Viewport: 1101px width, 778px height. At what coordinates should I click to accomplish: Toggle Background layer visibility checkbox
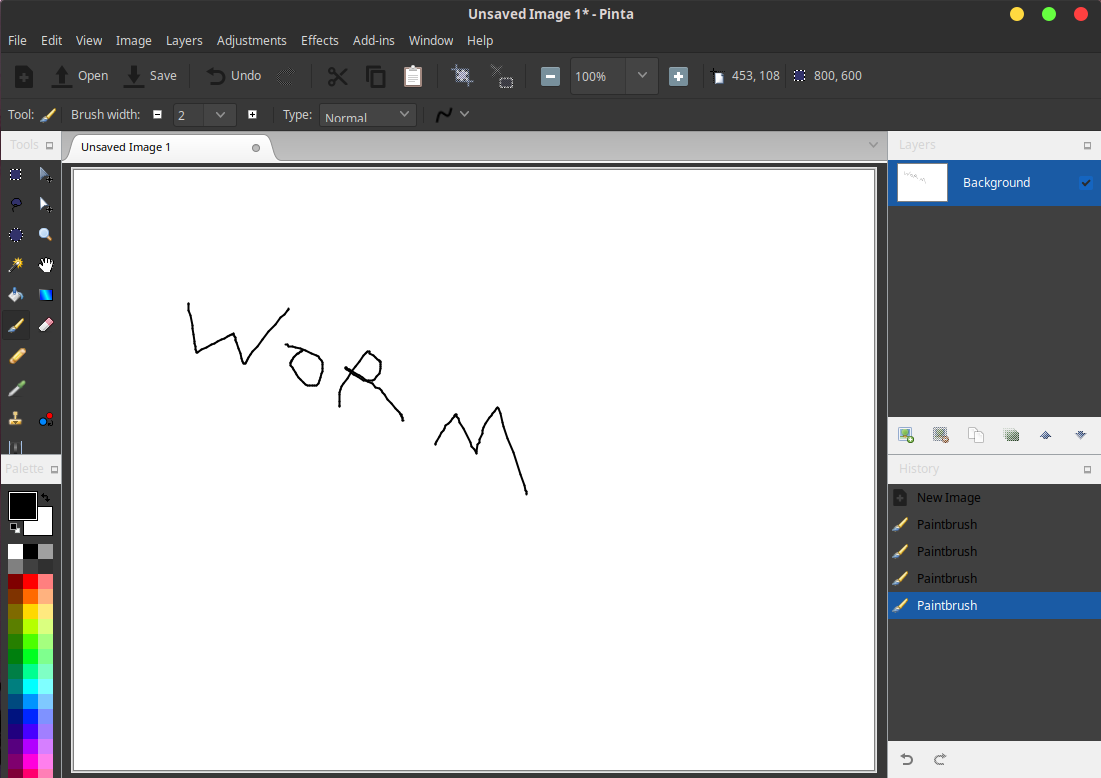(x=1086, y=183)
